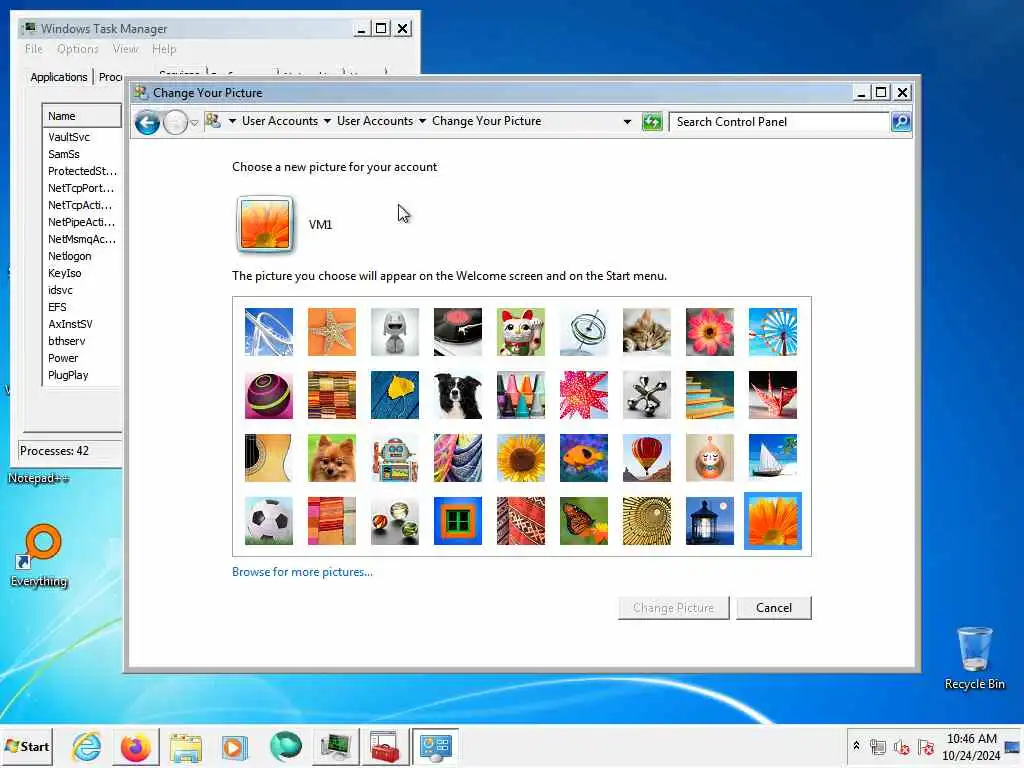Click in the Search Control Panel field
This screenshot has width=1024, height=768.
[780, 122]
